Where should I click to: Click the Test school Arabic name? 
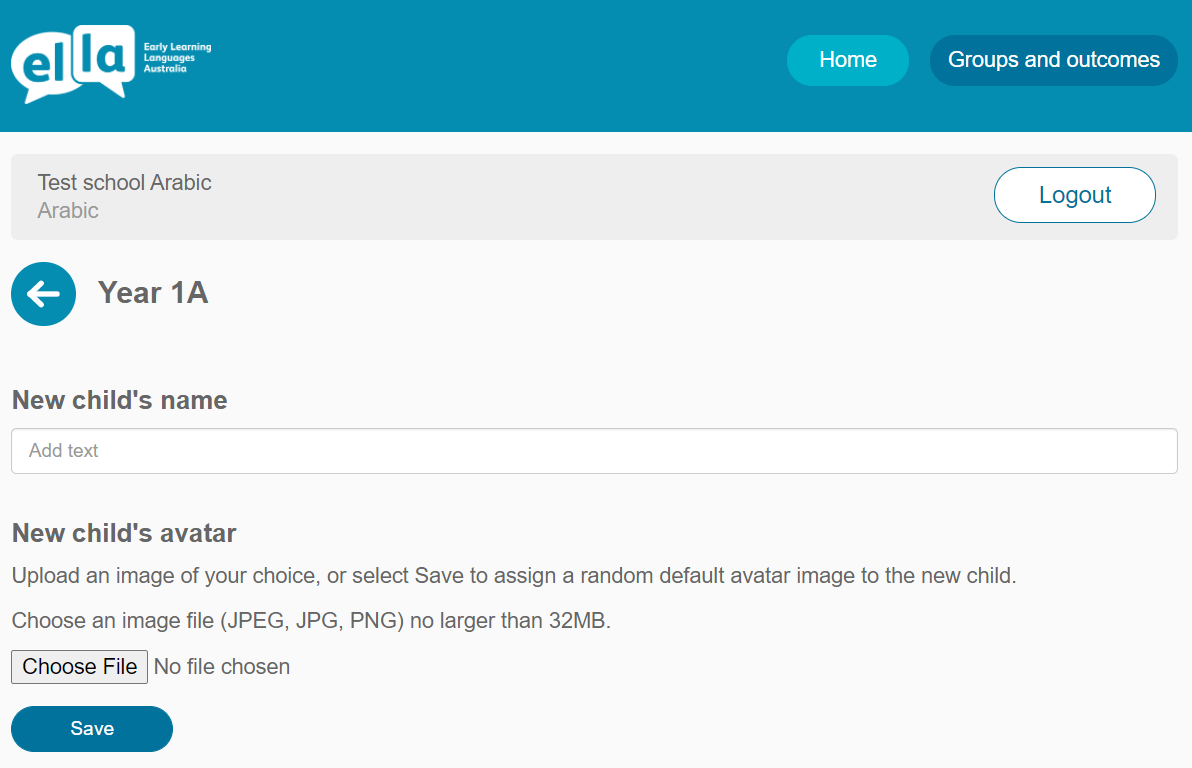[124, 182]
